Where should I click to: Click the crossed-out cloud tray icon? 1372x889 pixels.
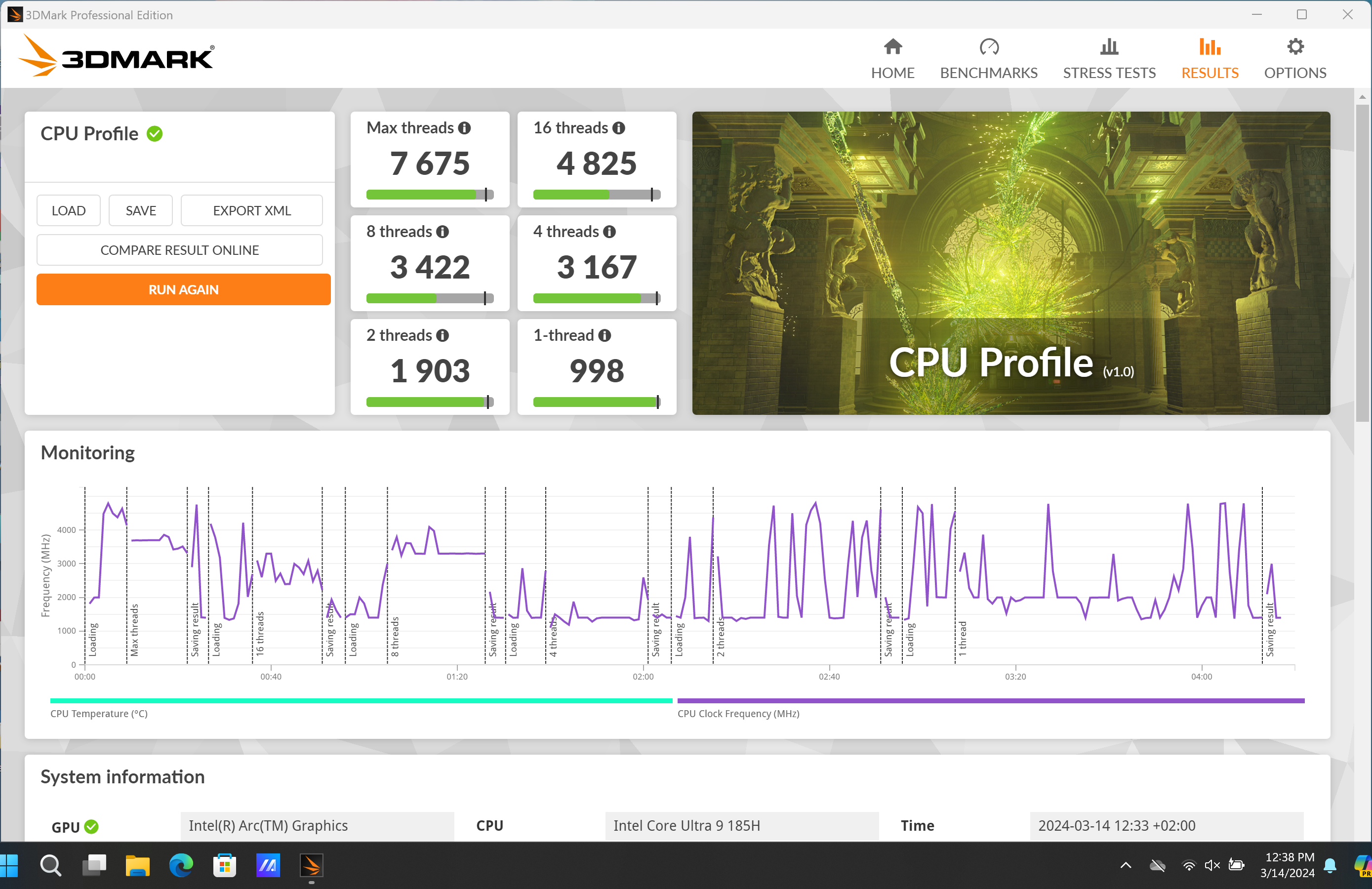tap(1157, 865)
